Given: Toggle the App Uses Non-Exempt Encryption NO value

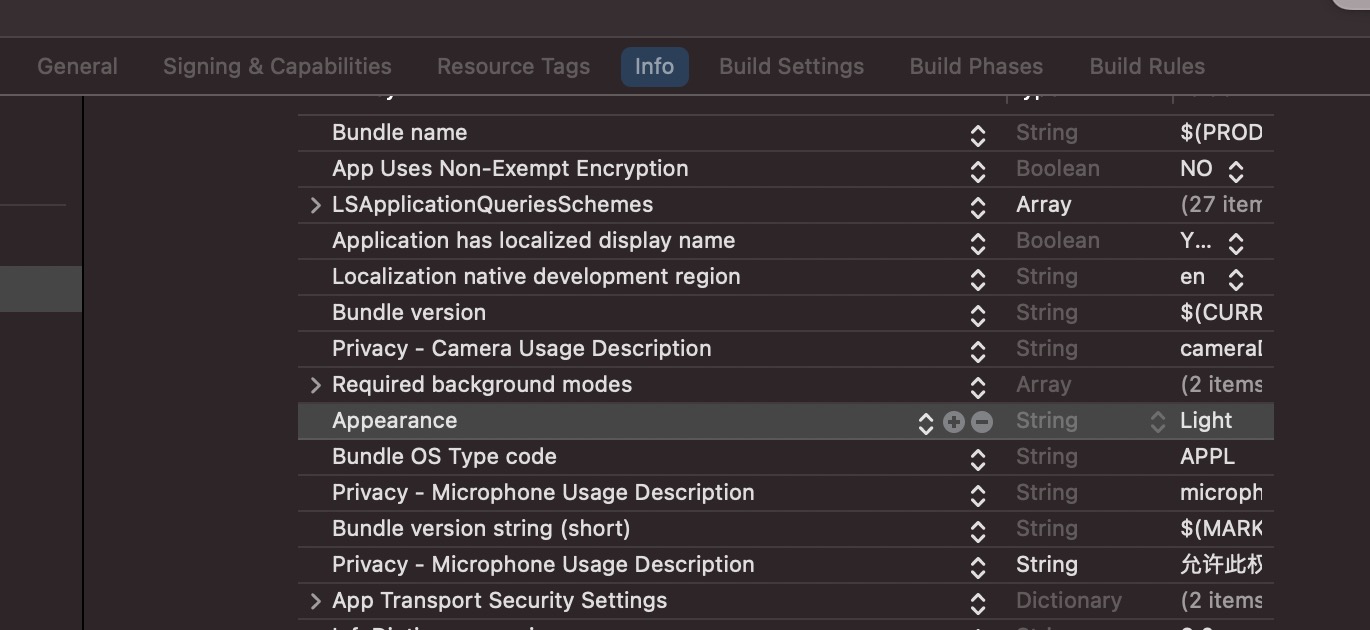Looking at the screenshot, I should pyautogui.click(x=1236, y=171).
